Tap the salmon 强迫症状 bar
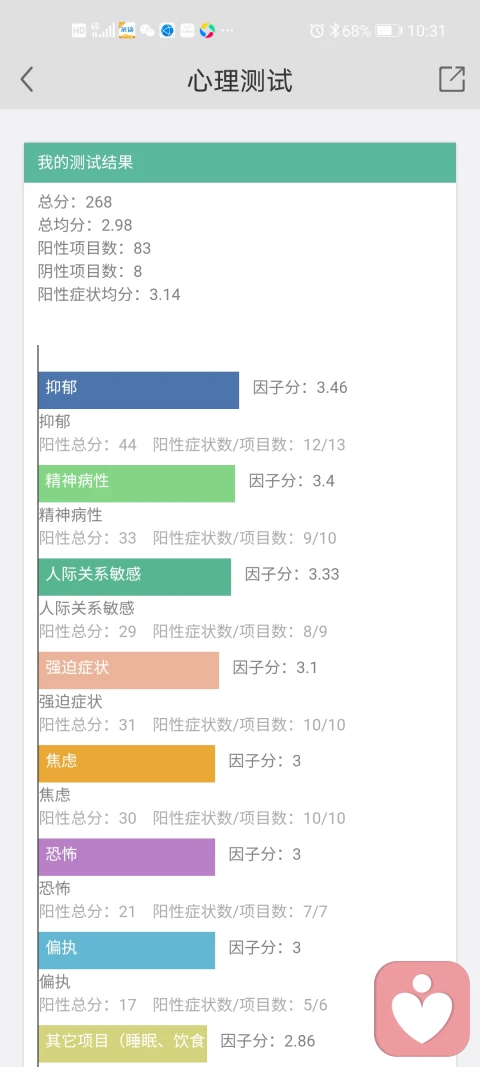Screen dimensions: 480x1067 point(129,670)
